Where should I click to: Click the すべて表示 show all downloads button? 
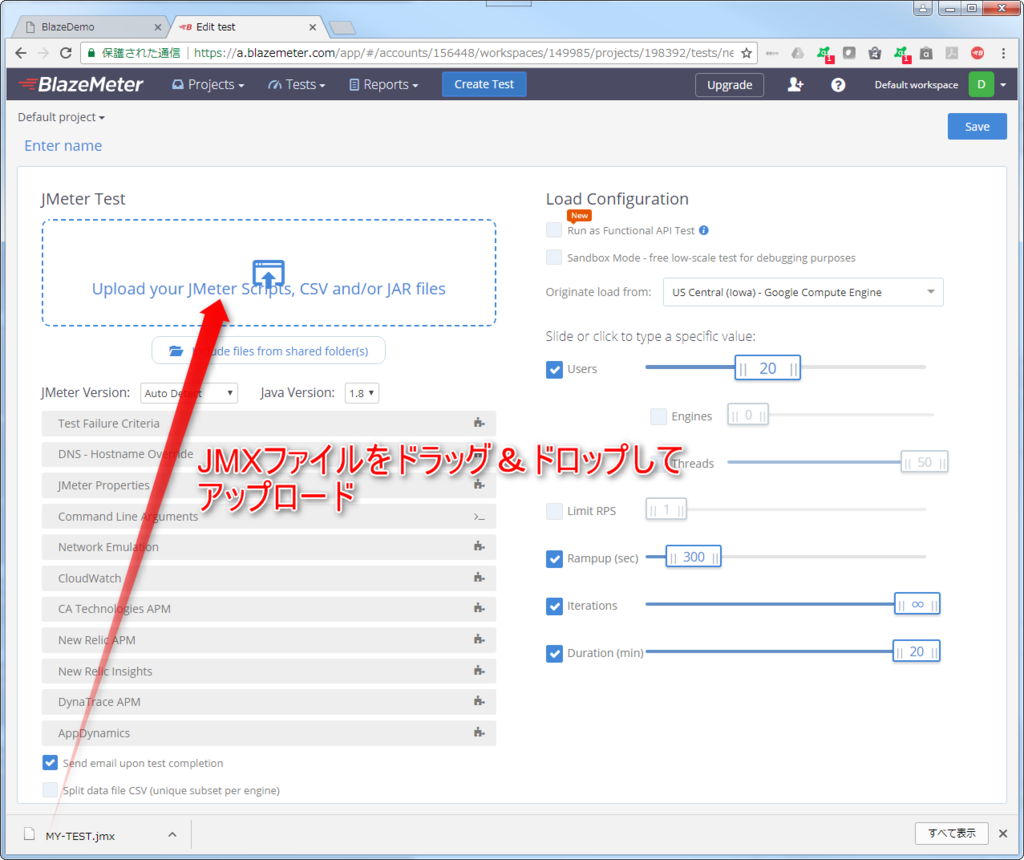(952, 833)
